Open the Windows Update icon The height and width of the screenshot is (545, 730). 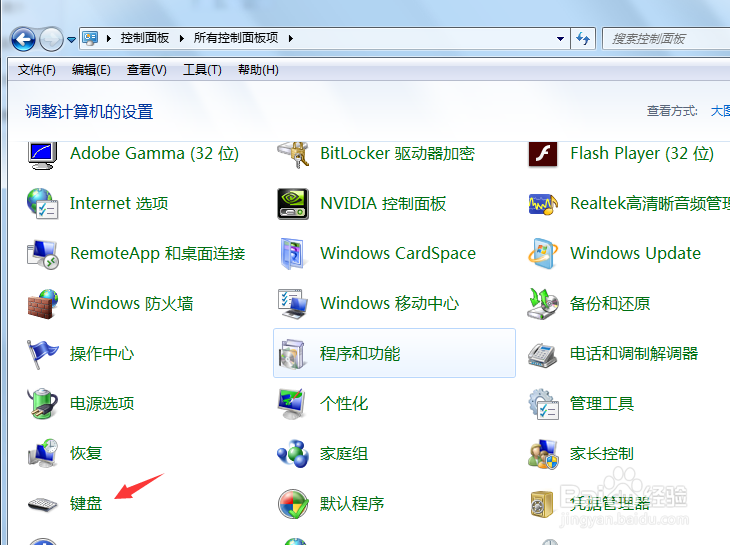[543, 253]
